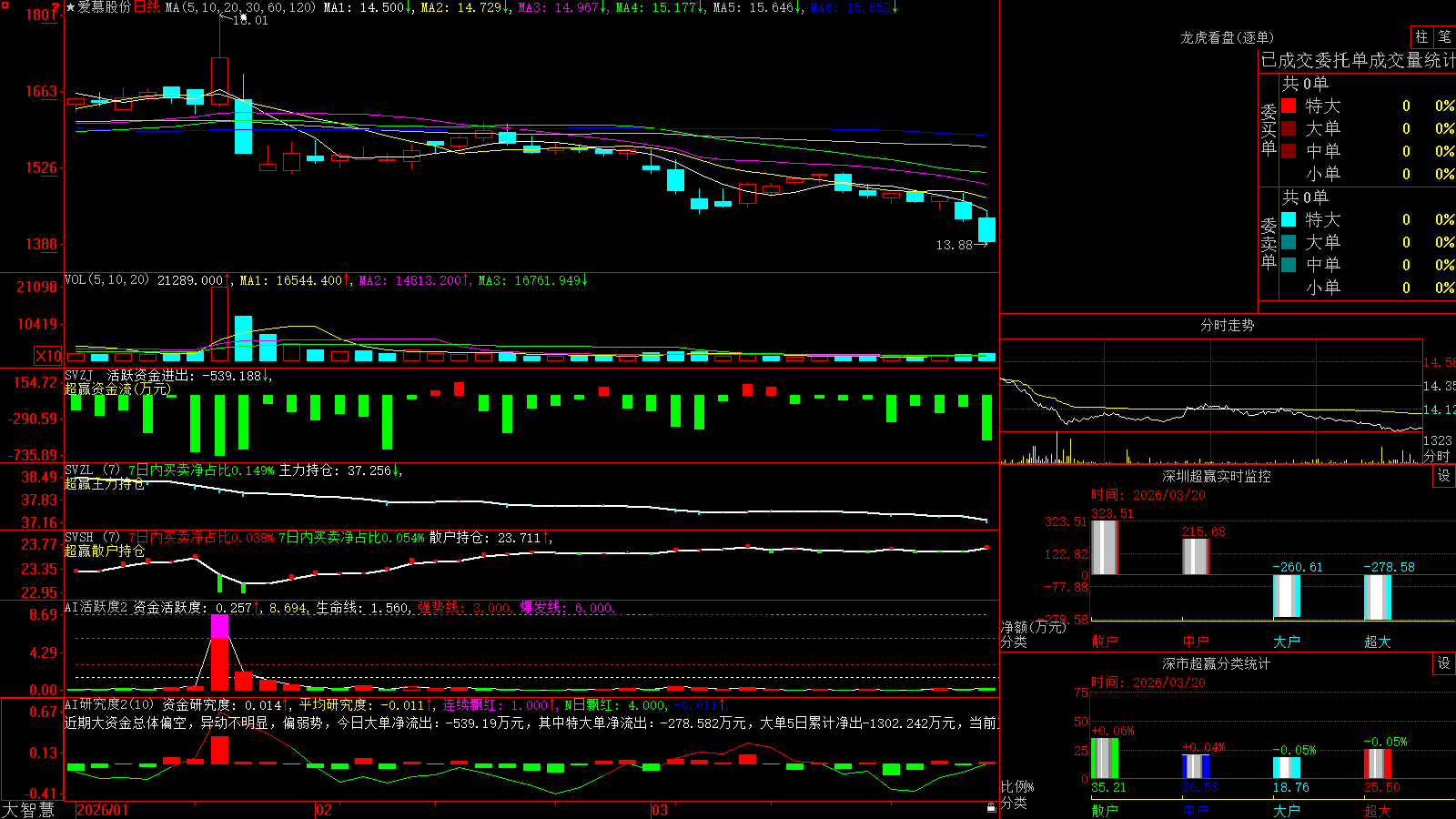The height and width of the screenshot is (819, 1456).
Task: Click the 大智慧 logo at bottom-left
Action: click(x=27, y=810)
